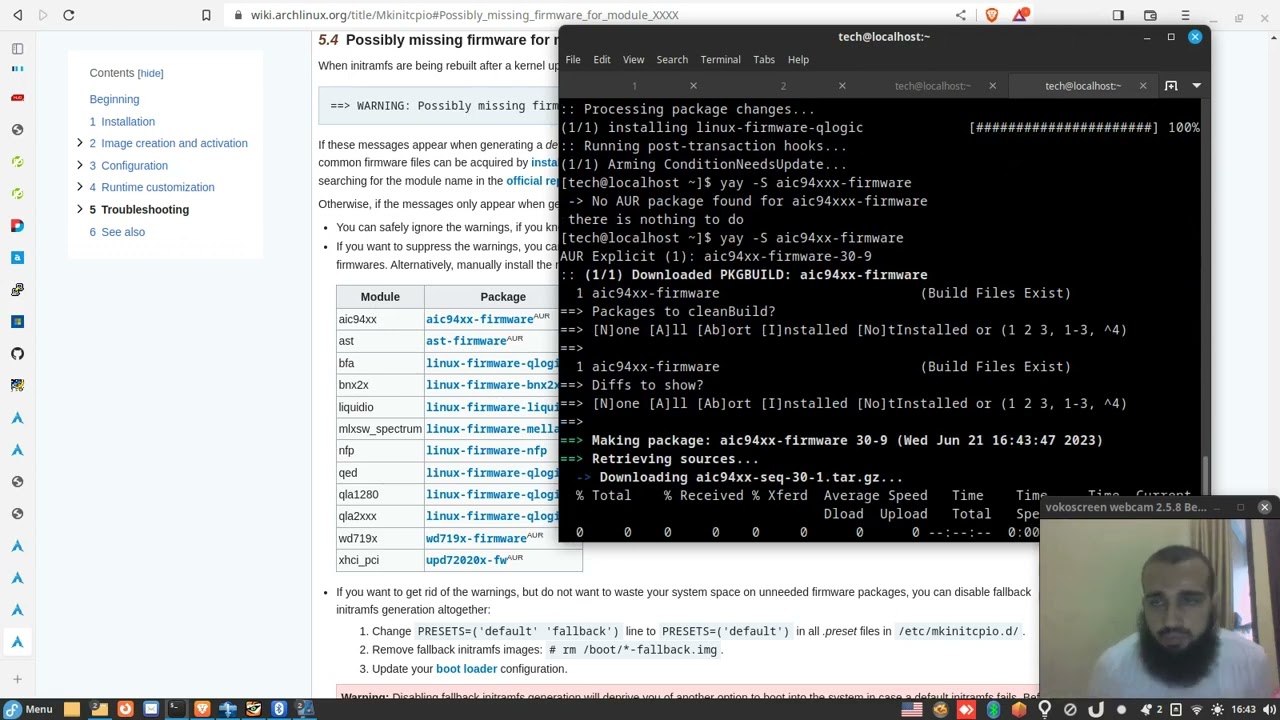Open terminal Edit menu

coord(602,59)
